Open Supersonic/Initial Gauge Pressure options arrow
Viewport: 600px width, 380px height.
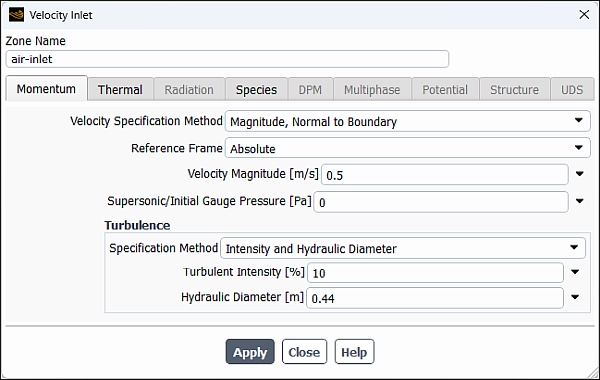[x=580, y=201]
